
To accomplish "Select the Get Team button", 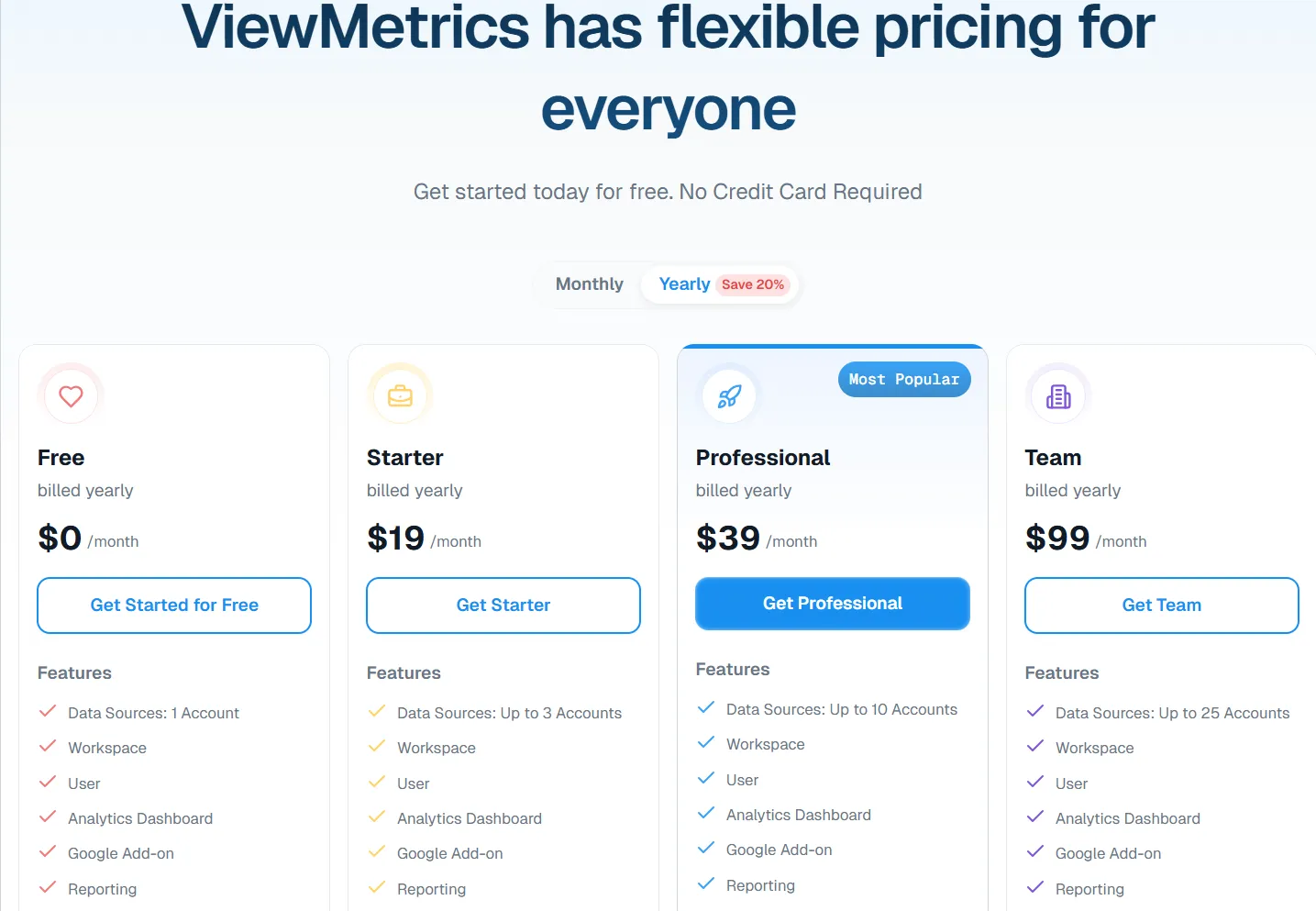I will click(x=1161, y=605).
